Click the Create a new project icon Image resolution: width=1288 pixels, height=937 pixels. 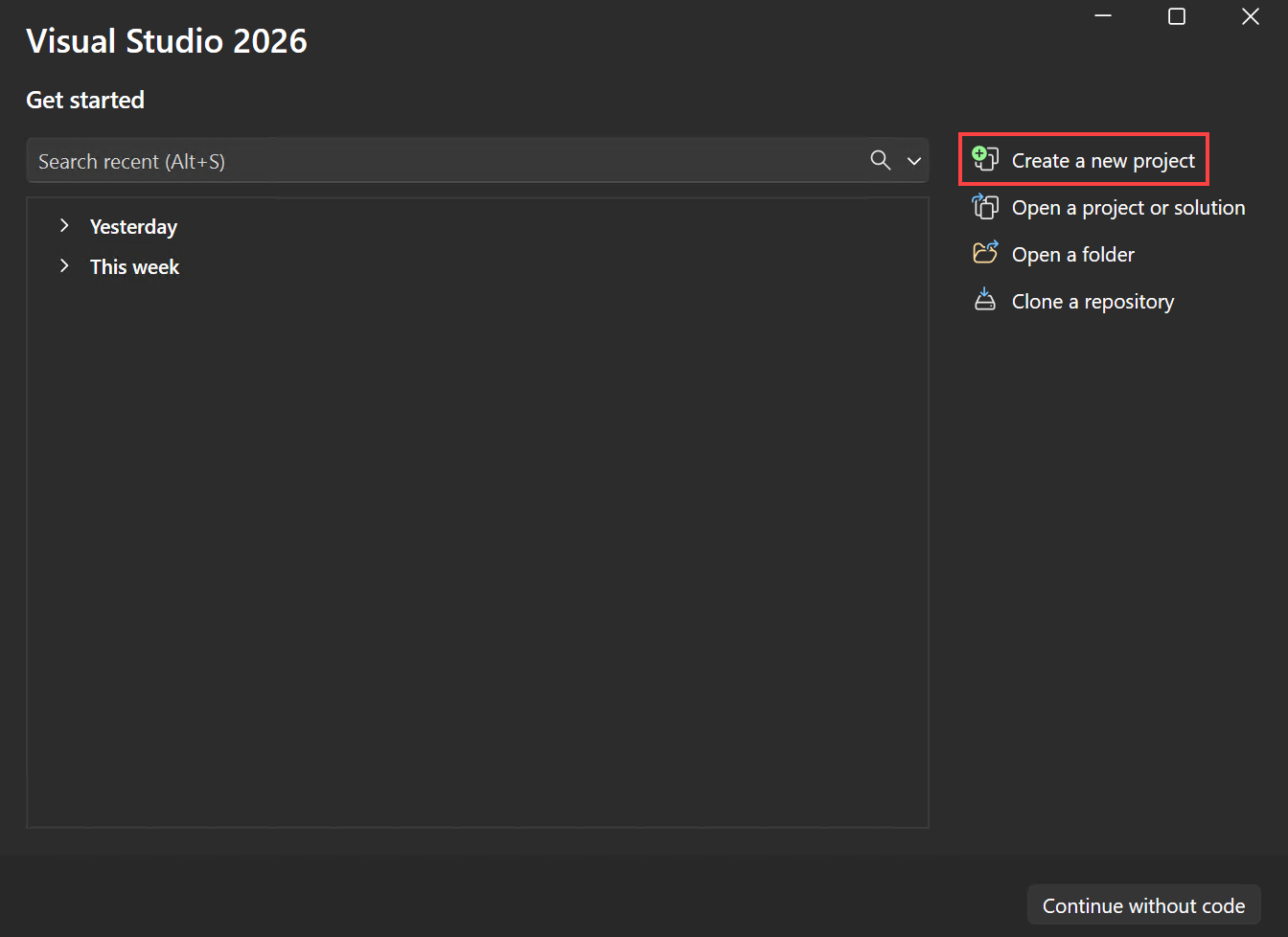tap(984, 158)
